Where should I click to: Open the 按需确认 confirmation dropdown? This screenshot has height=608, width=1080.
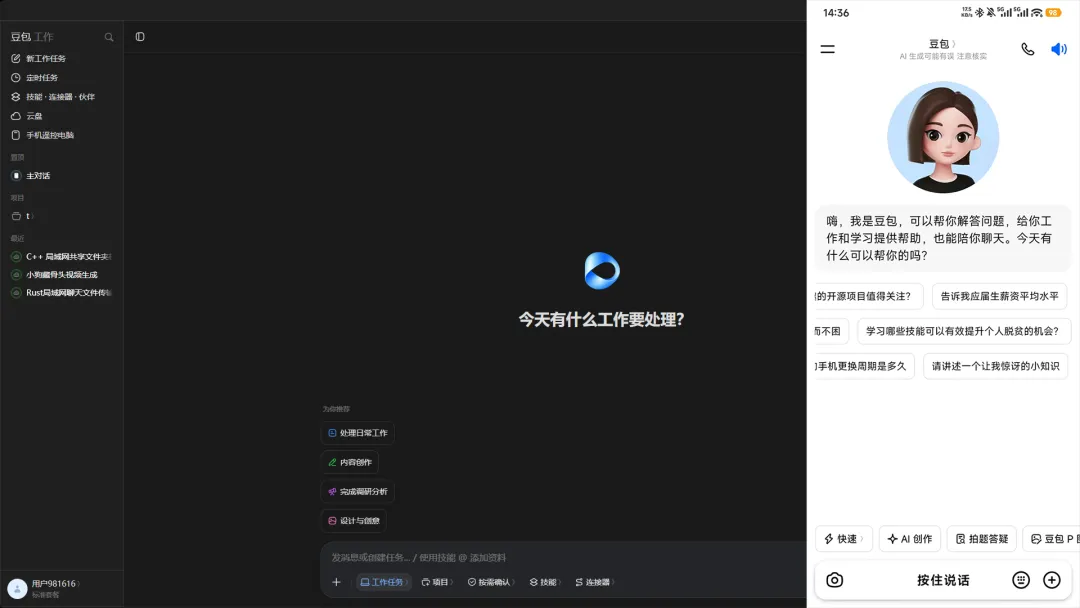491,583
